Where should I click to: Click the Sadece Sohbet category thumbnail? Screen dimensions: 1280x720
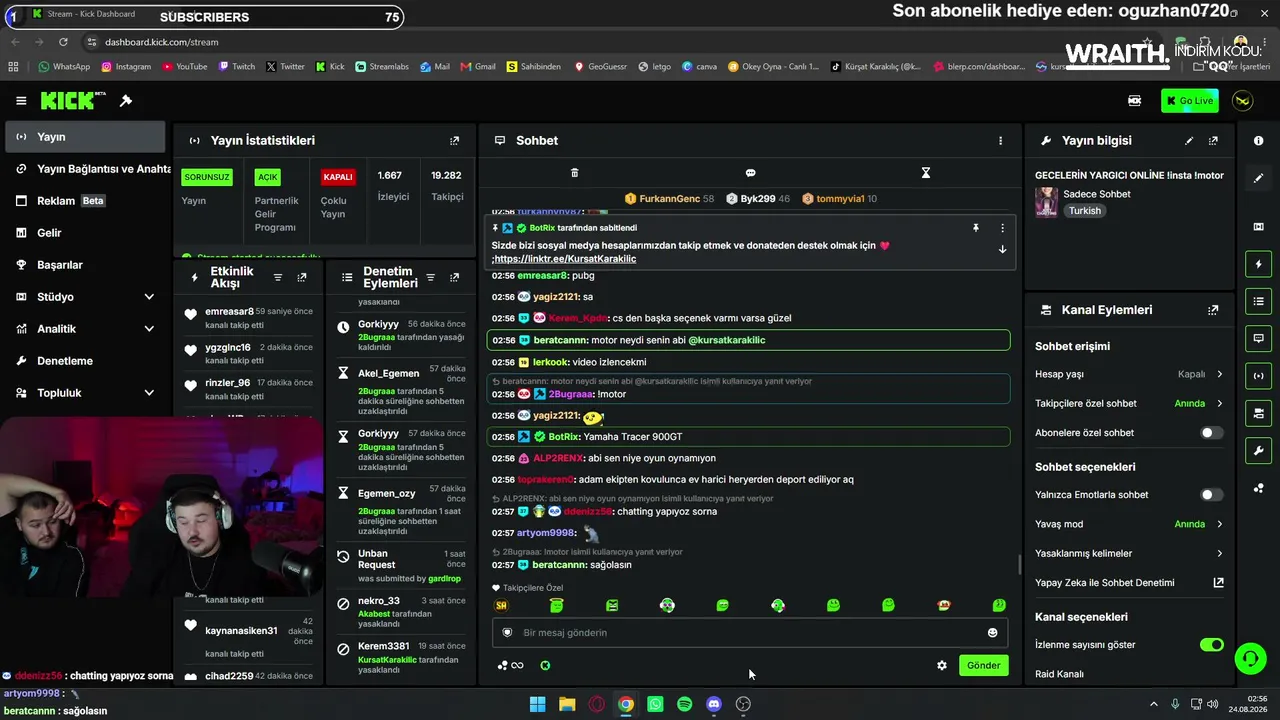(1046, 202)
